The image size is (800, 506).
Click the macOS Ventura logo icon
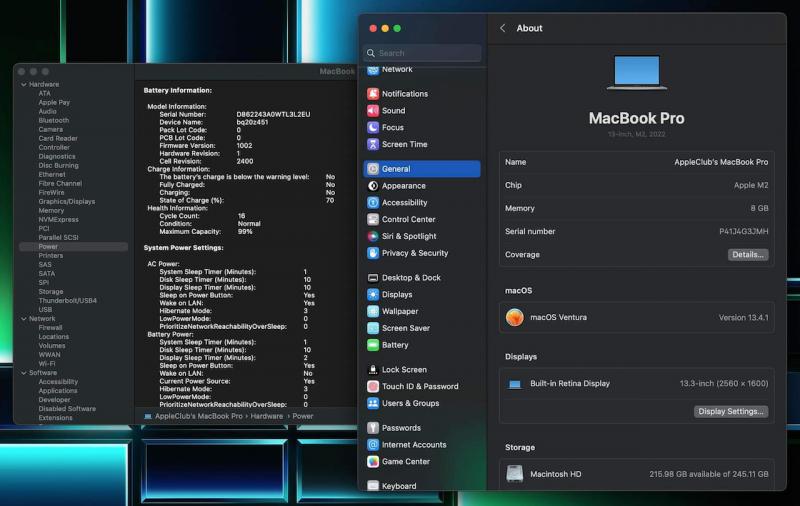514,317
